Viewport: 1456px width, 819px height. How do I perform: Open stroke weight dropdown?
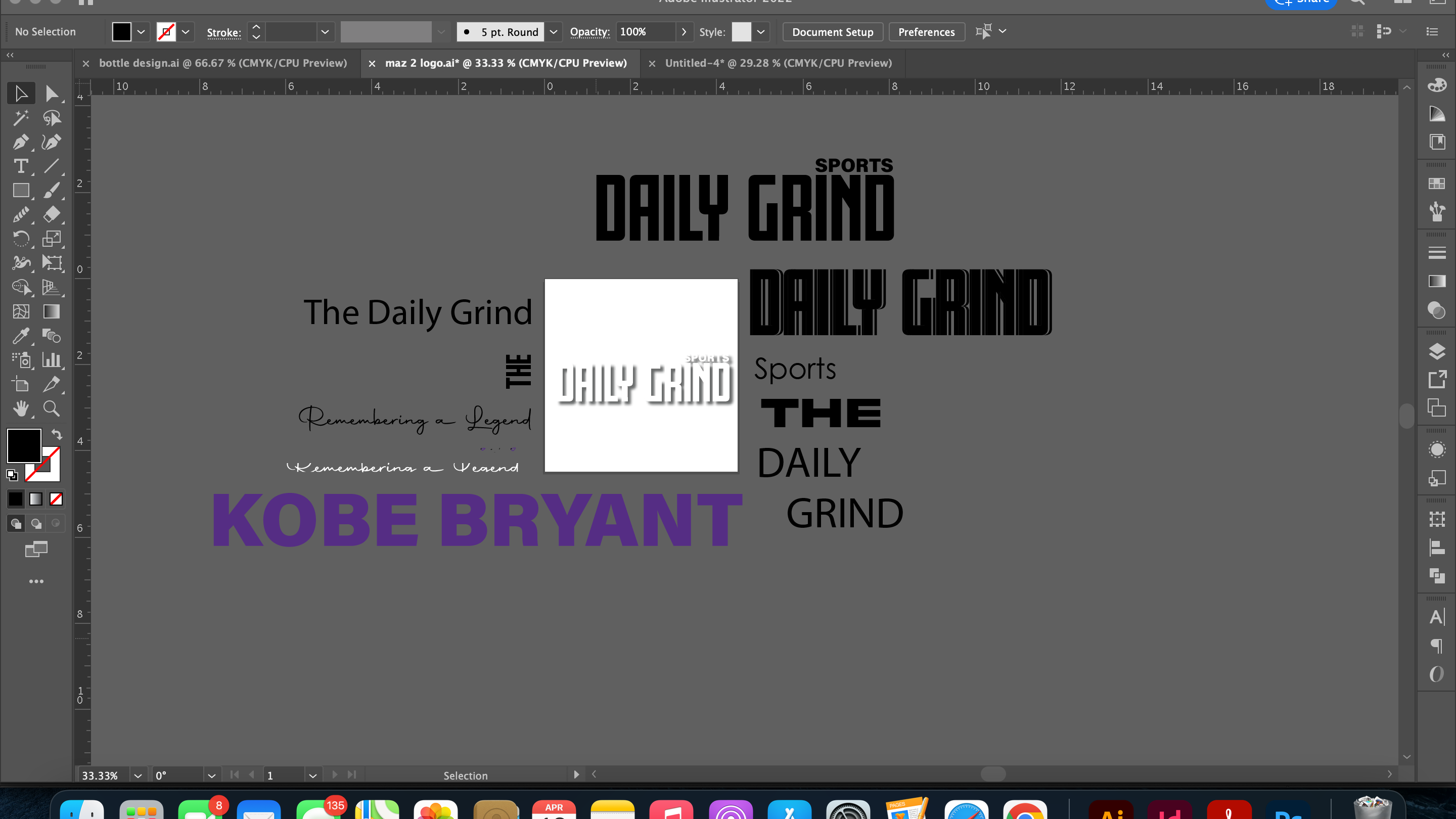(325, 32)
